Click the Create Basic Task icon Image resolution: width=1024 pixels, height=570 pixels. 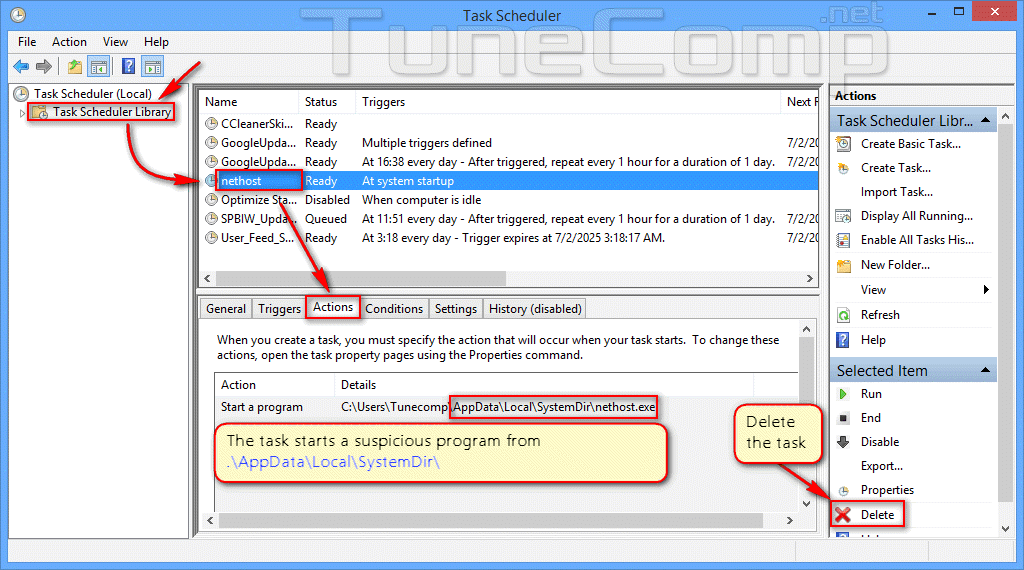[x=844, y=144]
